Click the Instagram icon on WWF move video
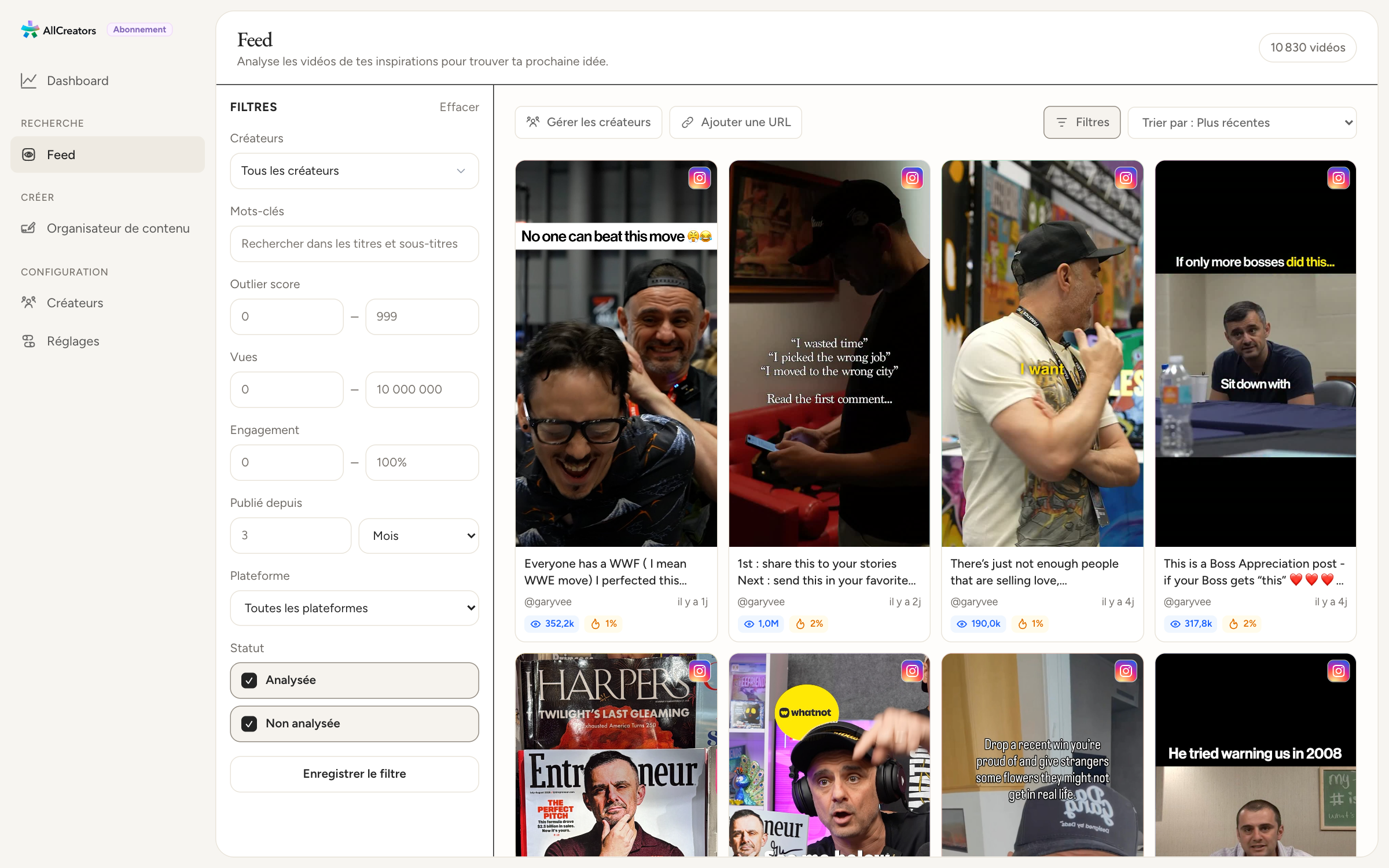 [x=699, y=178]
